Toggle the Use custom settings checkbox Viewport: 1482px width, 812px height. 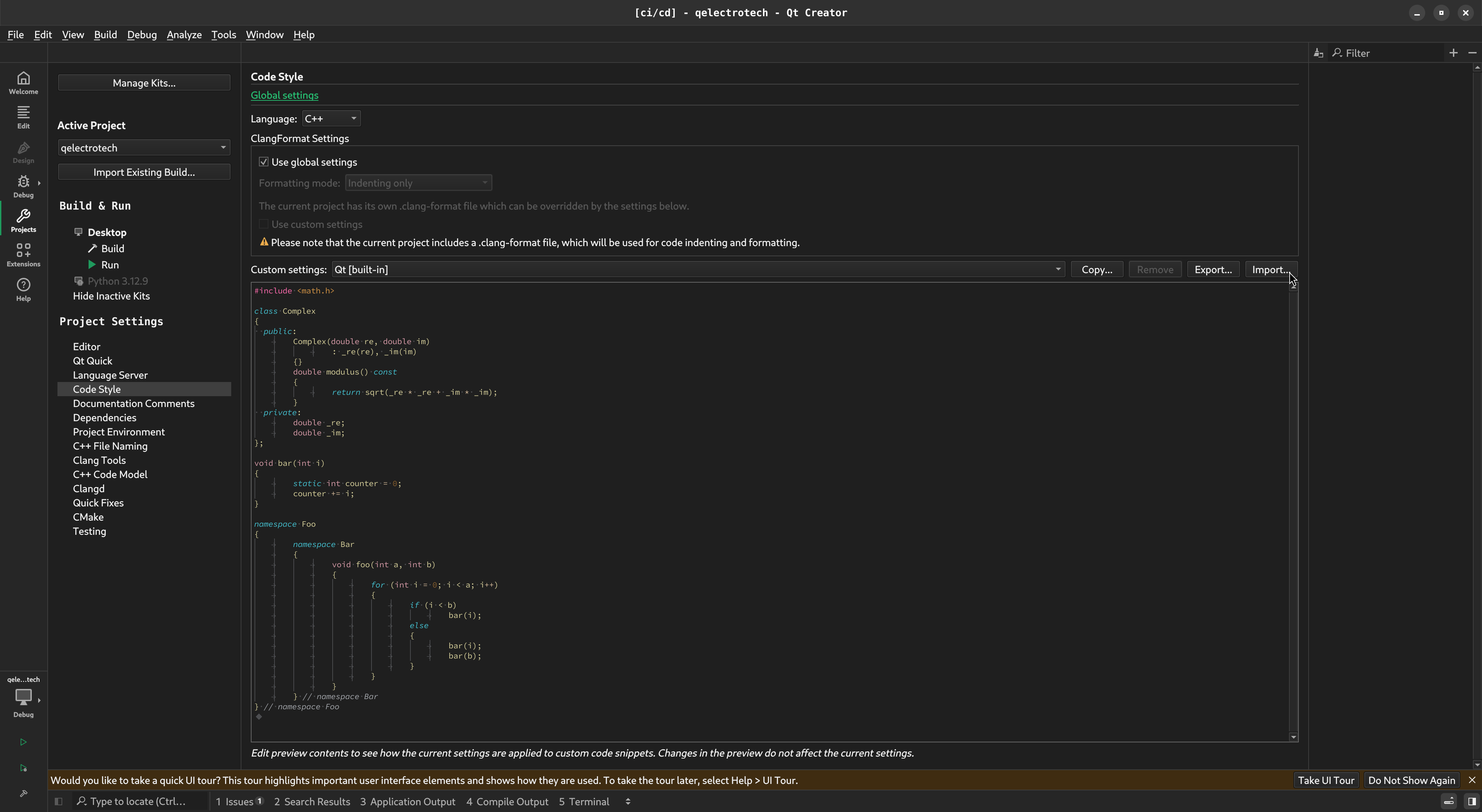(263, 224)
